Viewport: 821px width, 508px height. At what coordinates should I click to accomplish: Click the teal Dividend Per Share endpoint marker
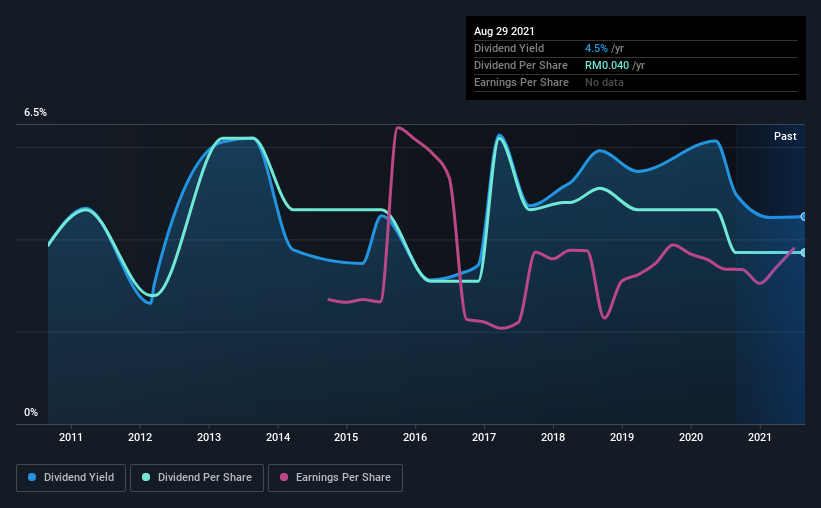(x=803, y=252)
